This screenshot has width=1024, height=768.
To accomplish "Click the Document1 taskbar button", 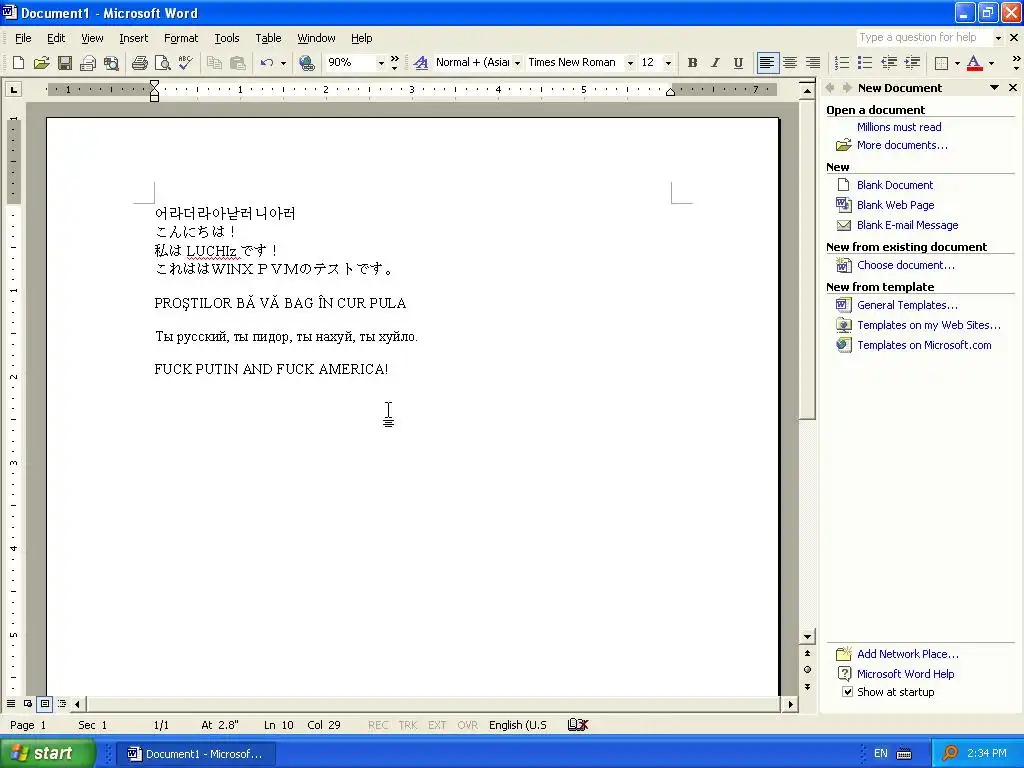I will tap(196, 754).
